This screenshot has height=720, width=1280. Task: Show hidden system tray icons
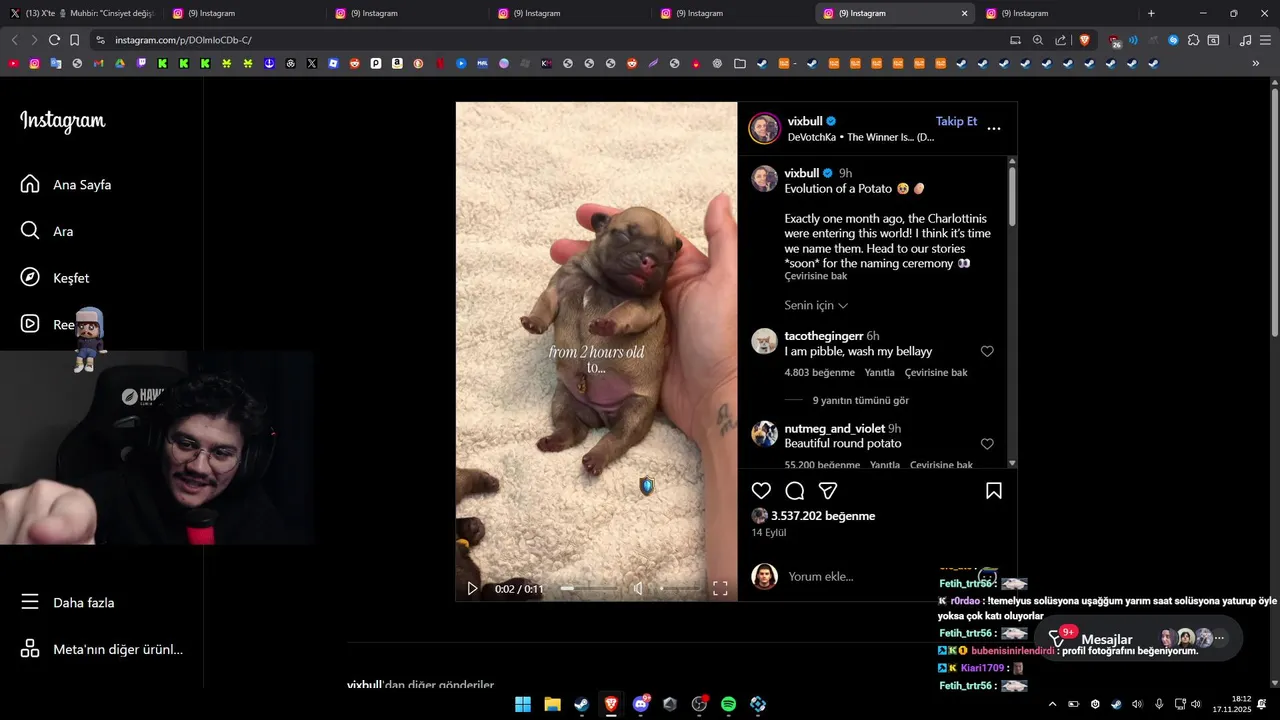click(x=1052, y=704)
